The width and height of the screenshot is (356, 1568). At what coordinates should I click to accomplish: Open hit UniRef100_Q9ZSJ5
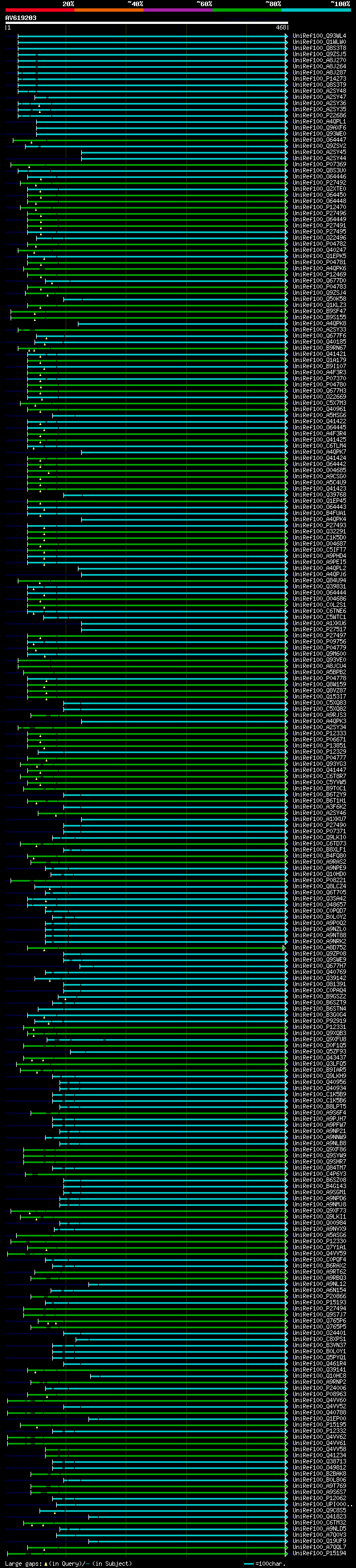click(319, 54)
